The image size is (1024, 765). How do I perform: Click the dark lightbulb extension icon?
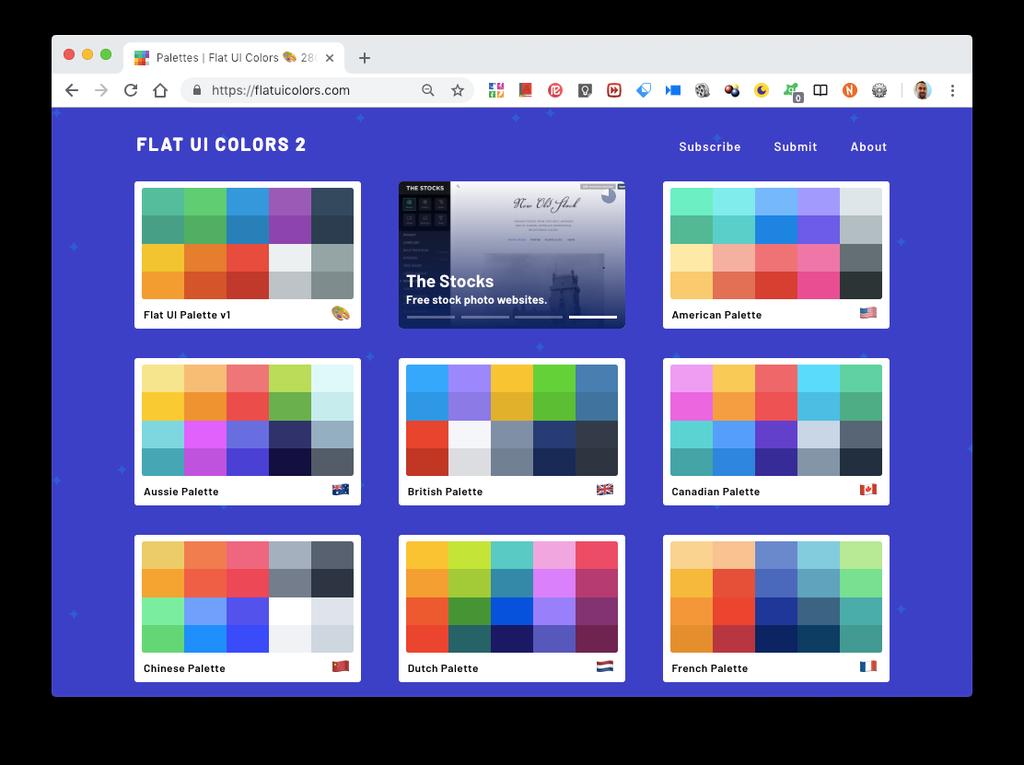tap(584, 90)
